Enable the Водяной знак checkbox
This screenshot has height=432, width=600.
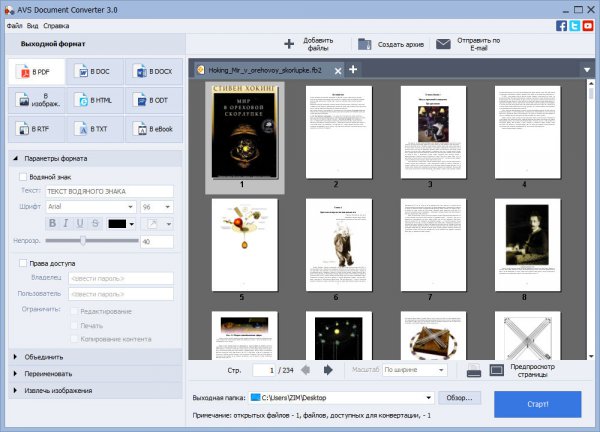(x=23, y=177)
